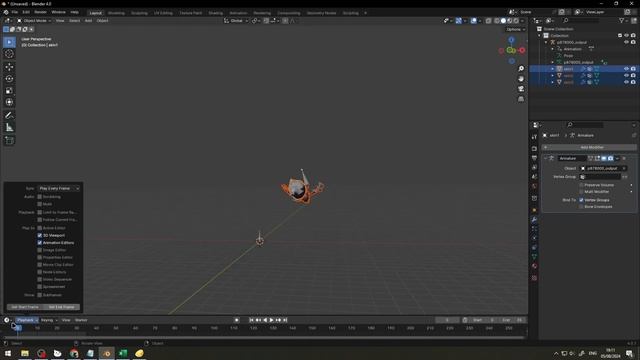640x360 pixels.
Task: Select the Cursor tool in the viewport toolbar
Action: pyautogui.click(x=9, y=54)
